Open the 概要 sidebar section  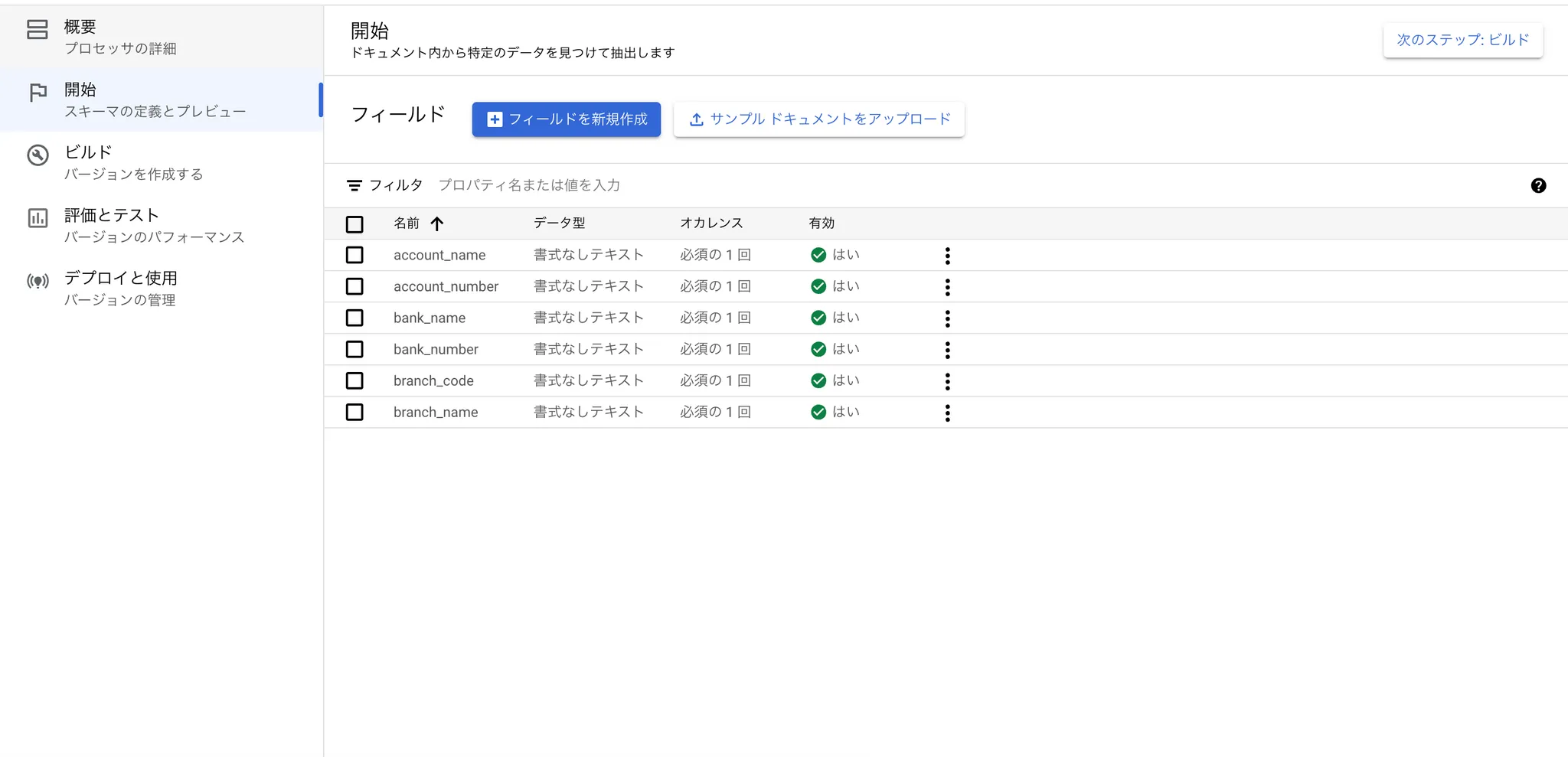161,37
